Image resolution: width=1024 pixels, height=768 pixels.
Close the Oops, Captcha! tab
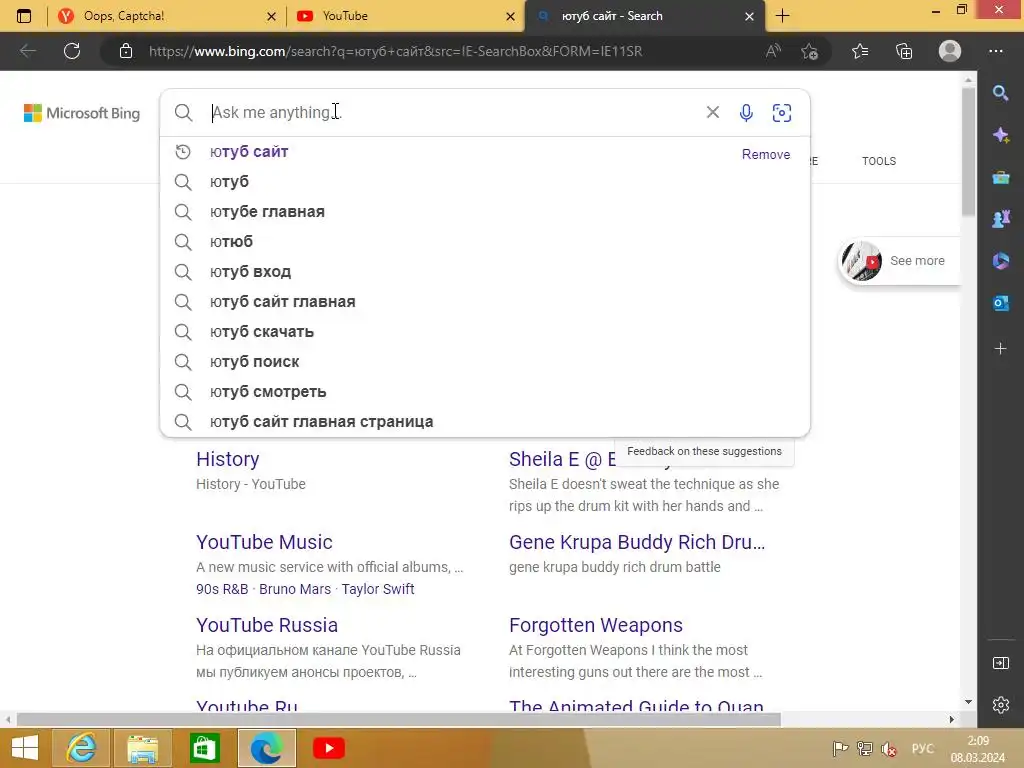[x=272, y=16]
